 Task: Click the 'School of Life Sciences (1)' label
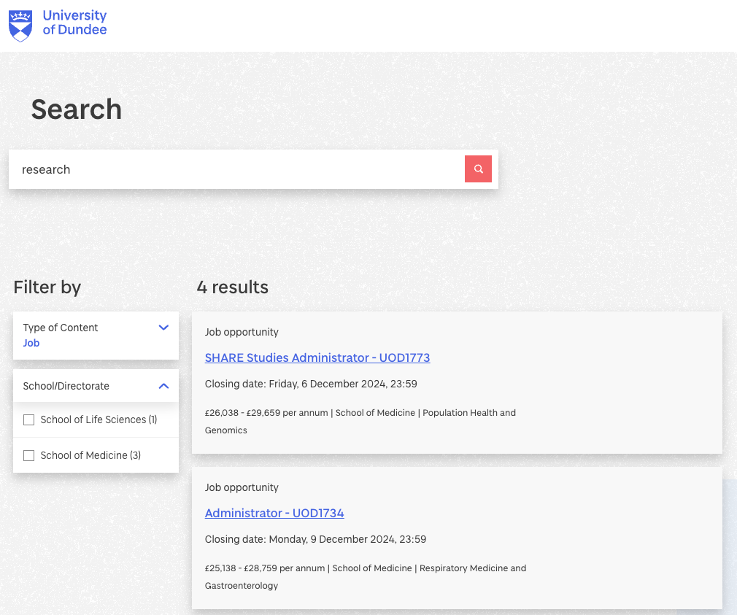click(x=98, y=420)
